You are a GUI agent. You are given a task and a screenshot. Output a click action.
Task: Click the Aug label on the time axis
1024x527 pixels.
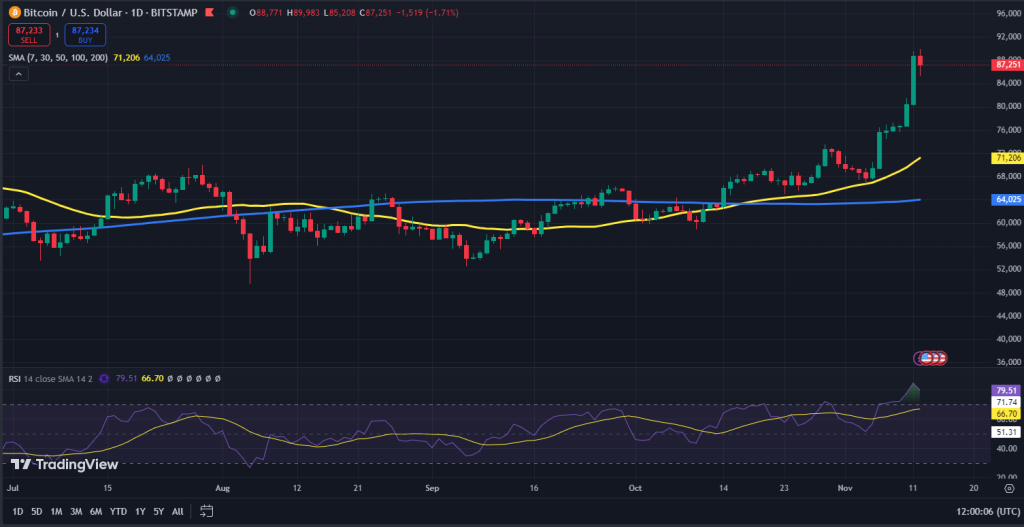[x=223, y=488]
